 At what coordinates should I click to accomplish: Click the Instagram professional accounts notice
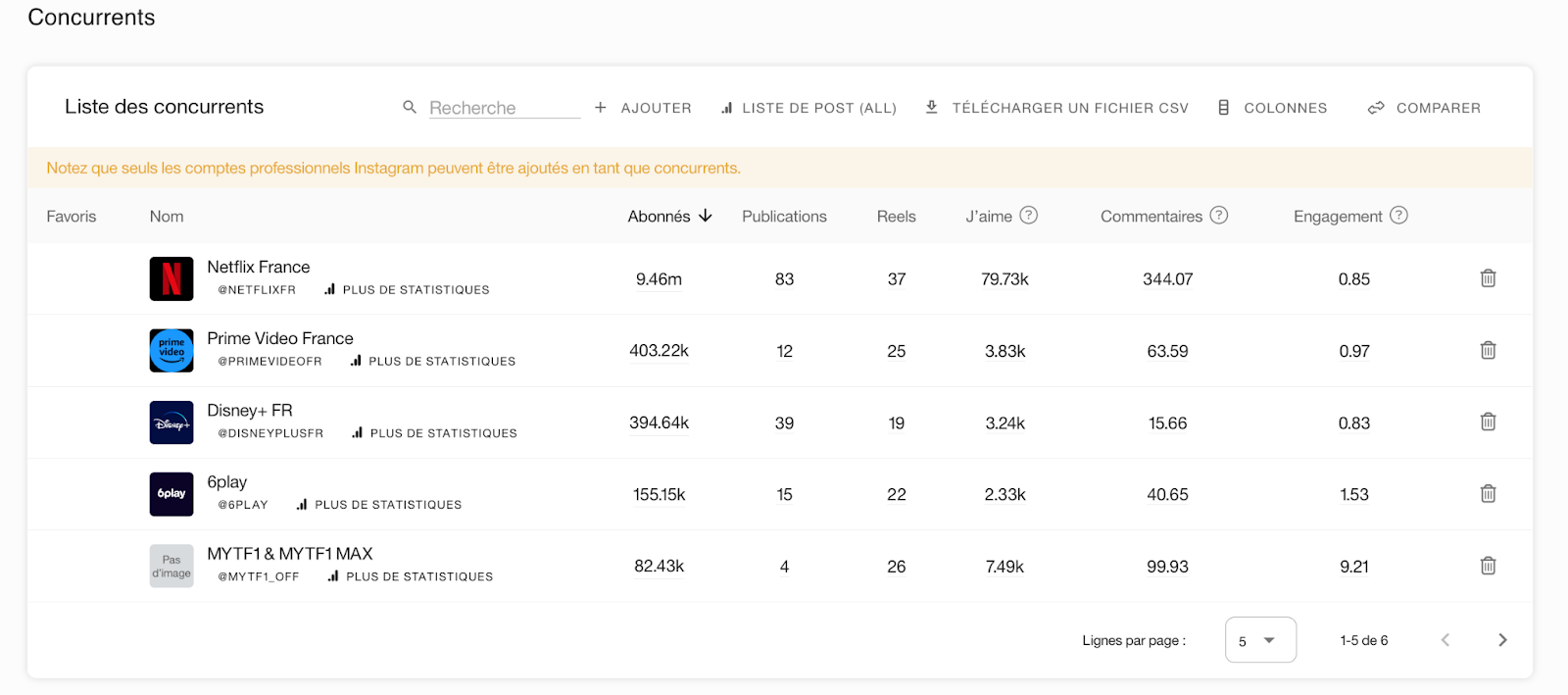393,168
